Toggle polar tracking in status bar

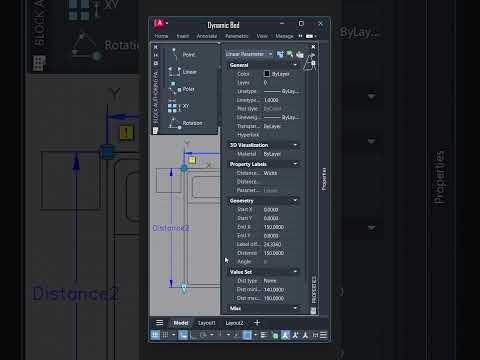pos(203,335)
